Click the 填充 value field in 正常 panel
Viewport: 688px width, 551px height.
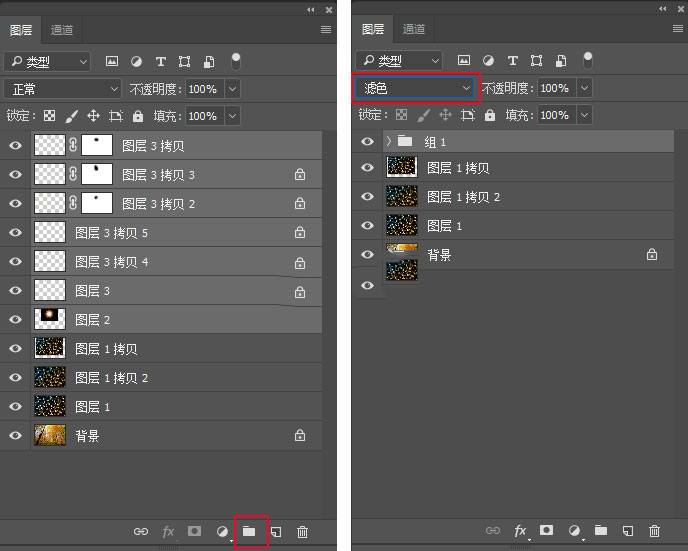pyautogui.click(x=203, y=116)
